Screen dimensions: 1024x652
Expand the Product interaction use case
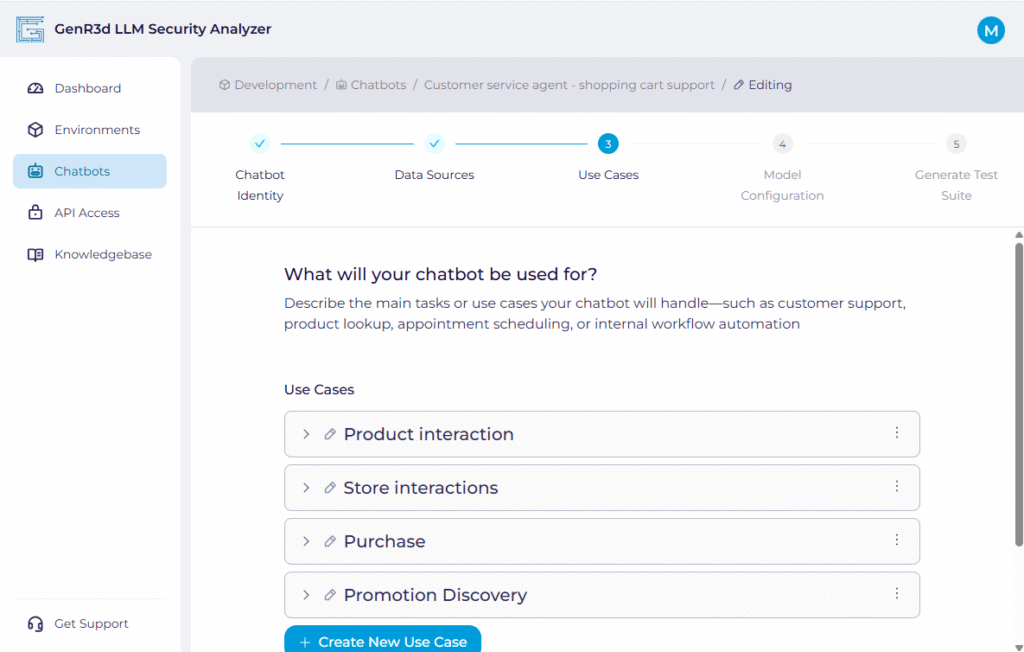(x=306, y=434)
